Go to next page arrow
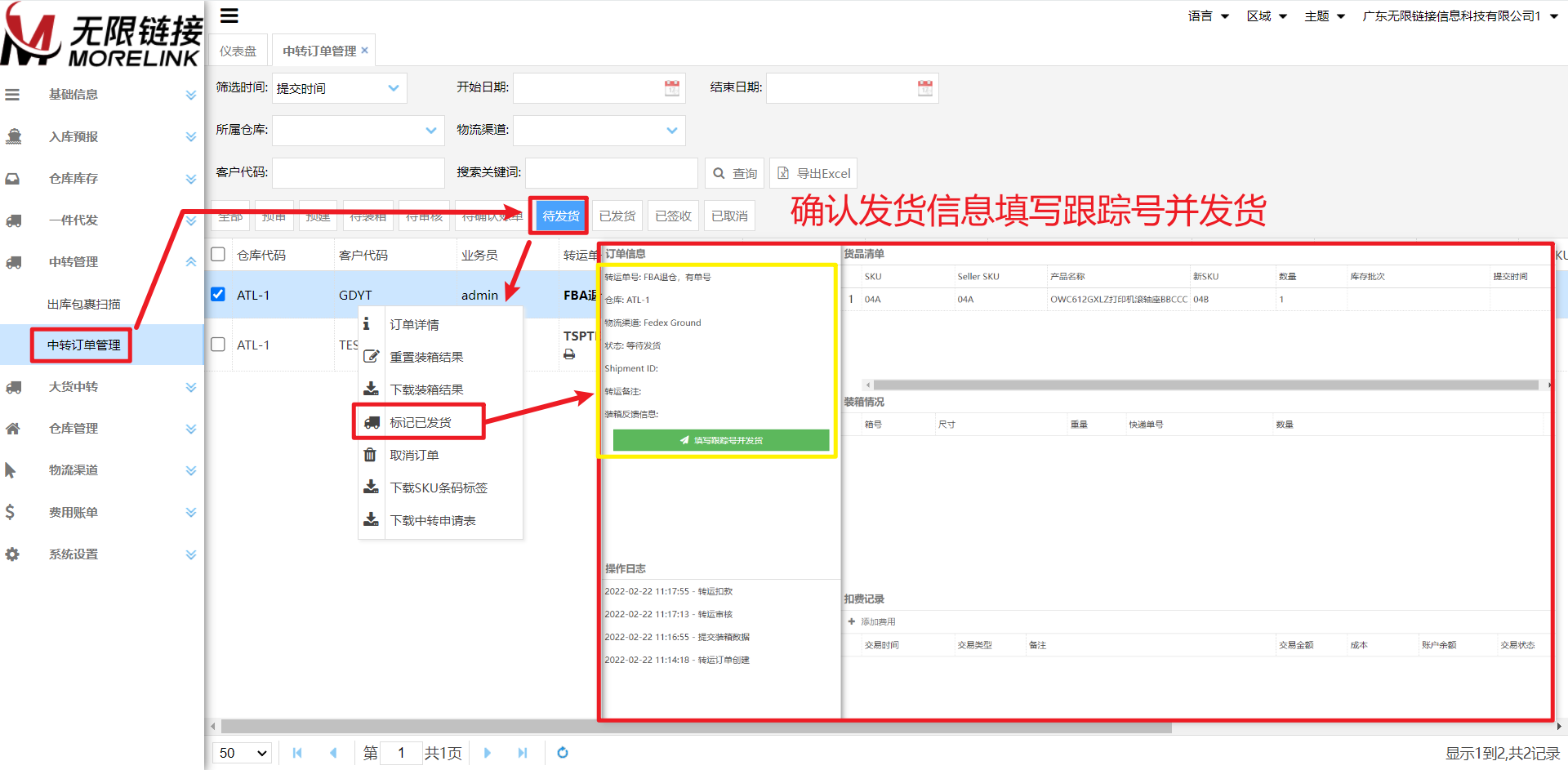Image resolution: width=1568 pixels, height=770 pixels. pos(488,753)
